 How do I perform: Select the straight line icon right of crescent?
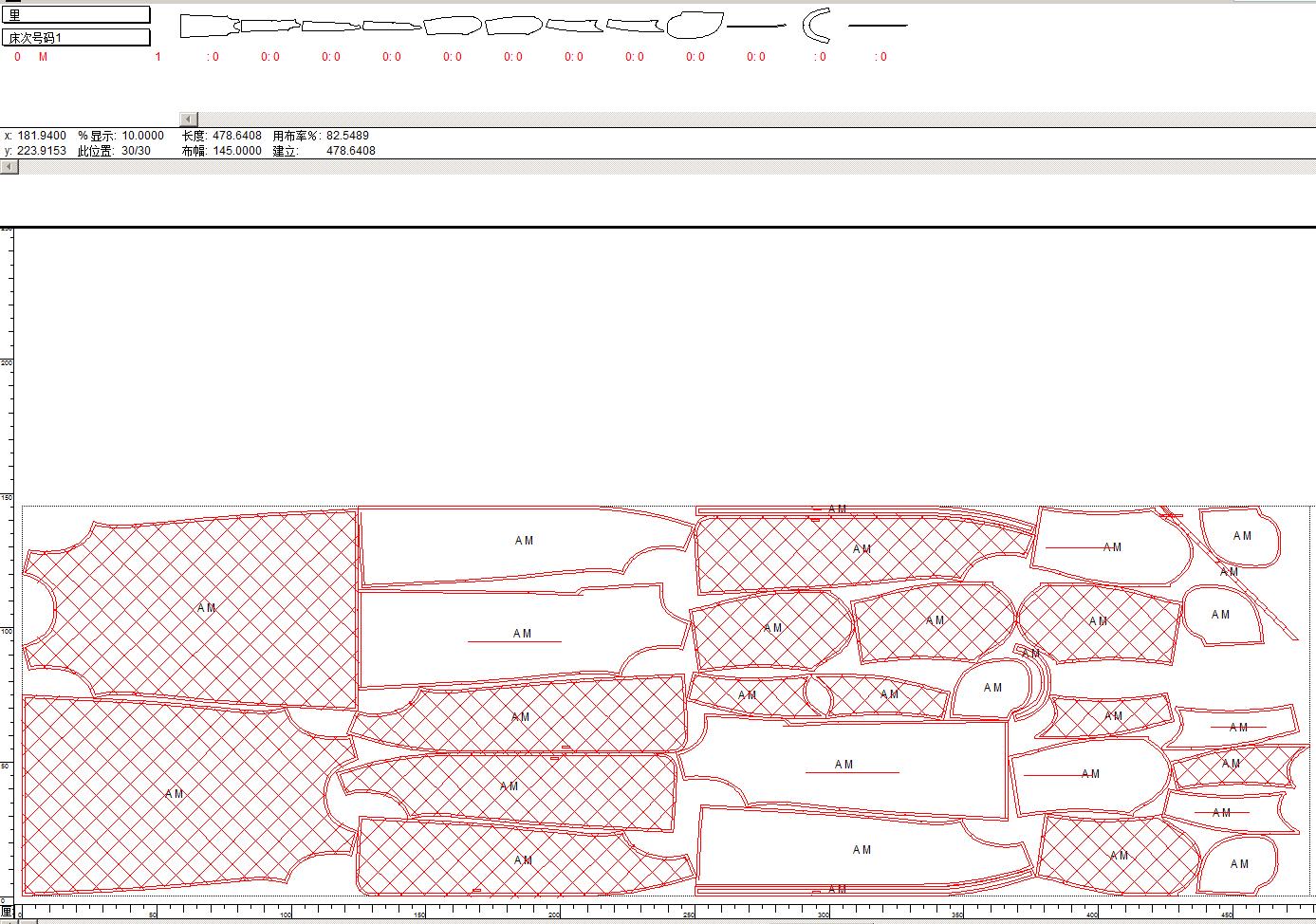(x=877, y=26)
